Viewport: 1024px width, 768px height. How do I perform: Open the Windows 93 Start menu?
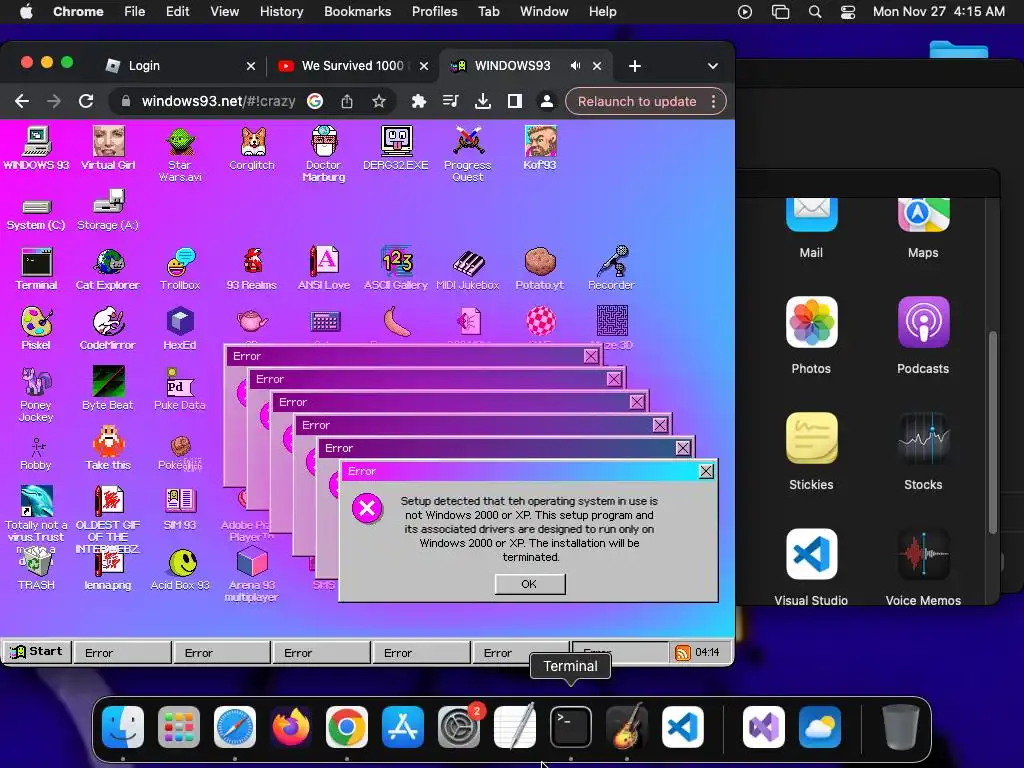37,652
